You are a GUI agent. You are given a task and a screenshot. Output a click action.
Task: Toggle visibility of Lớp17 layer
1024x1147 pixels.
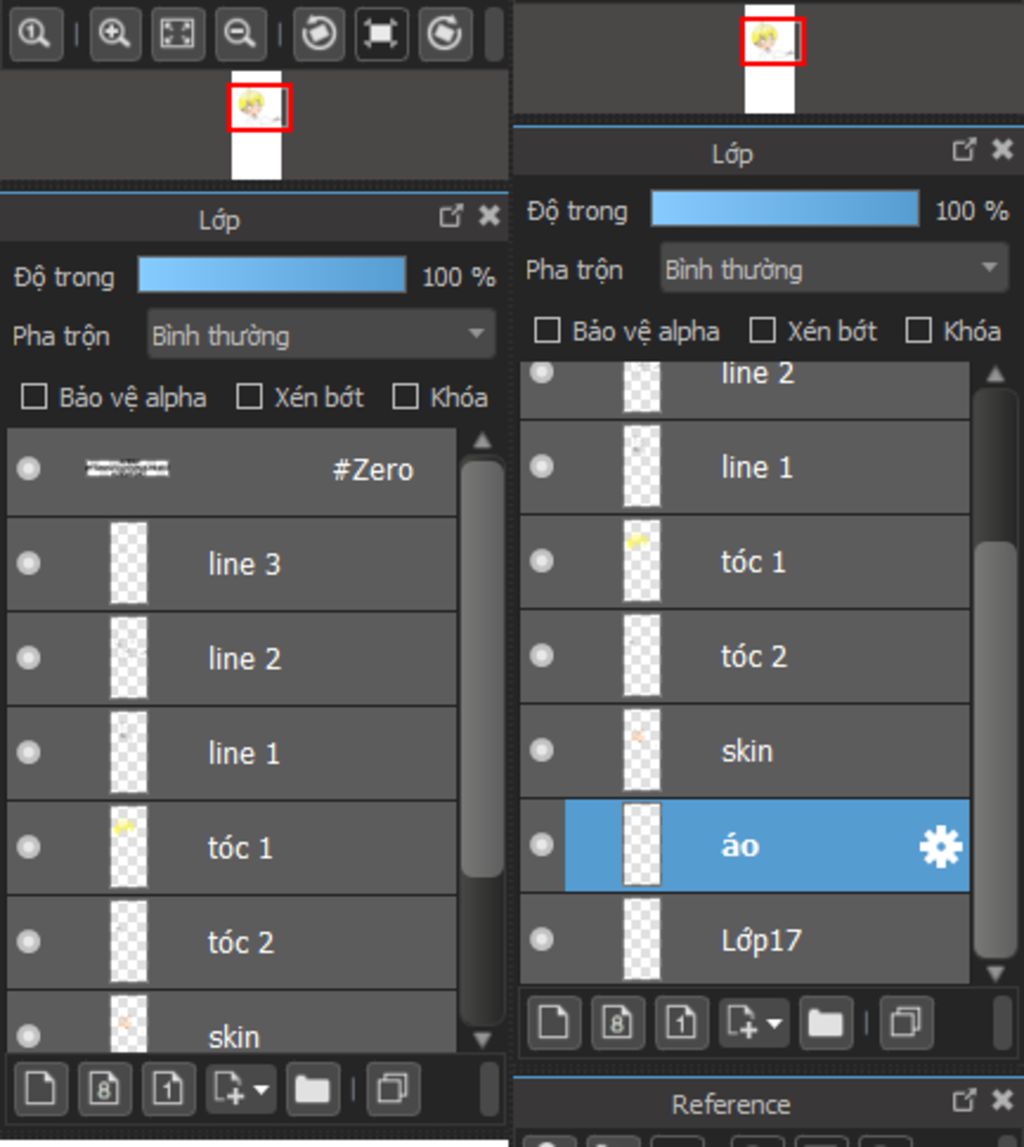coord(541,939)
